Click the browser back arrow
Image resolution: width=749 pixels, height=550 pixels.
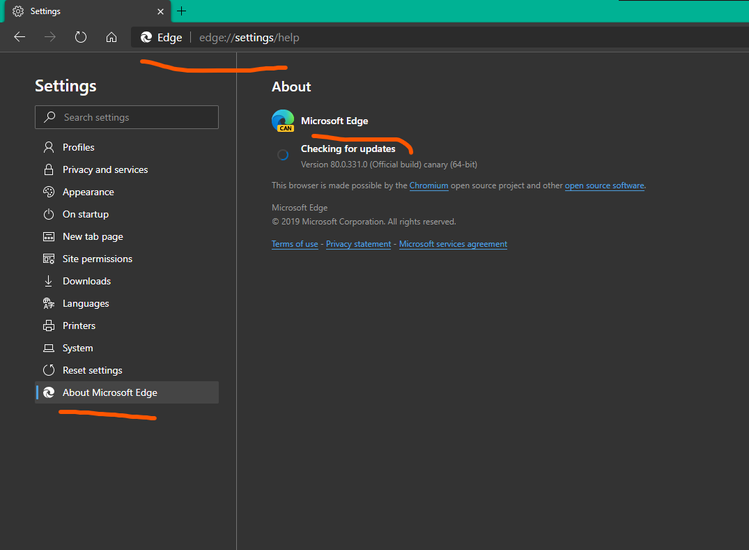pyautogui.click(x=20, y=38)
